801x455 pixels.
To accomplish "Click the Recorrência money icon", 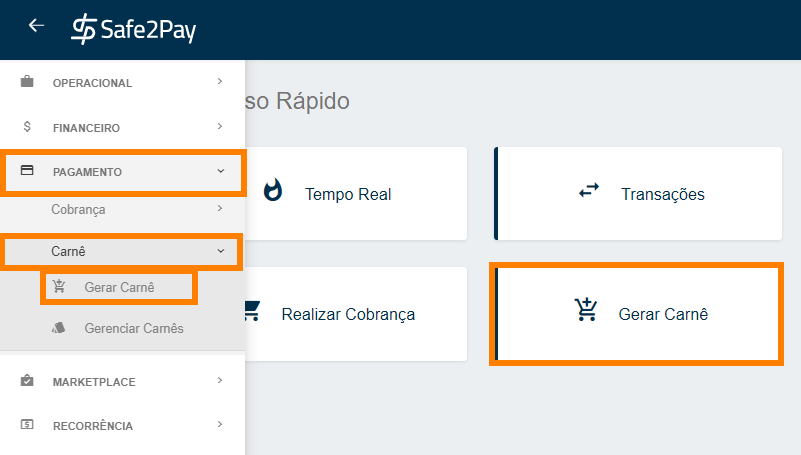I will [x=27, y=424].
